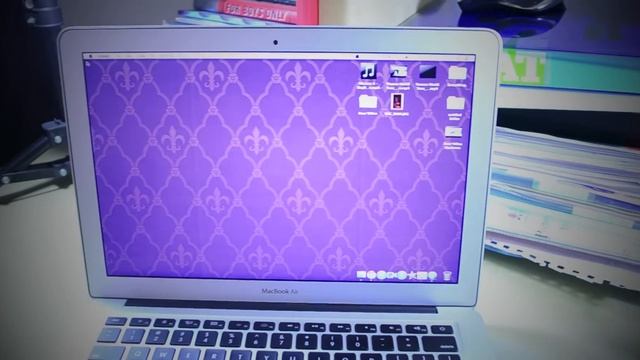Select the screenshot file below untitled folder
Image resolution: width=640 pixels, height=360 pixels.
point(453,132)
